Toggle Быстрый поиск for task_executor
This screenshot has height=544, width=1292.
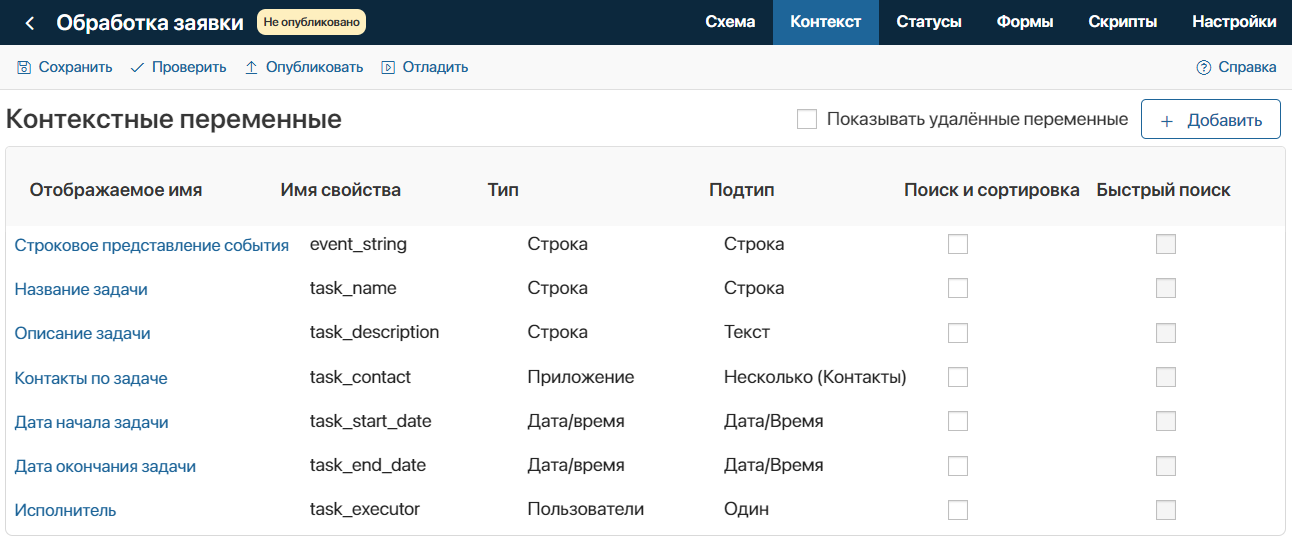(x=1166, y=510)
